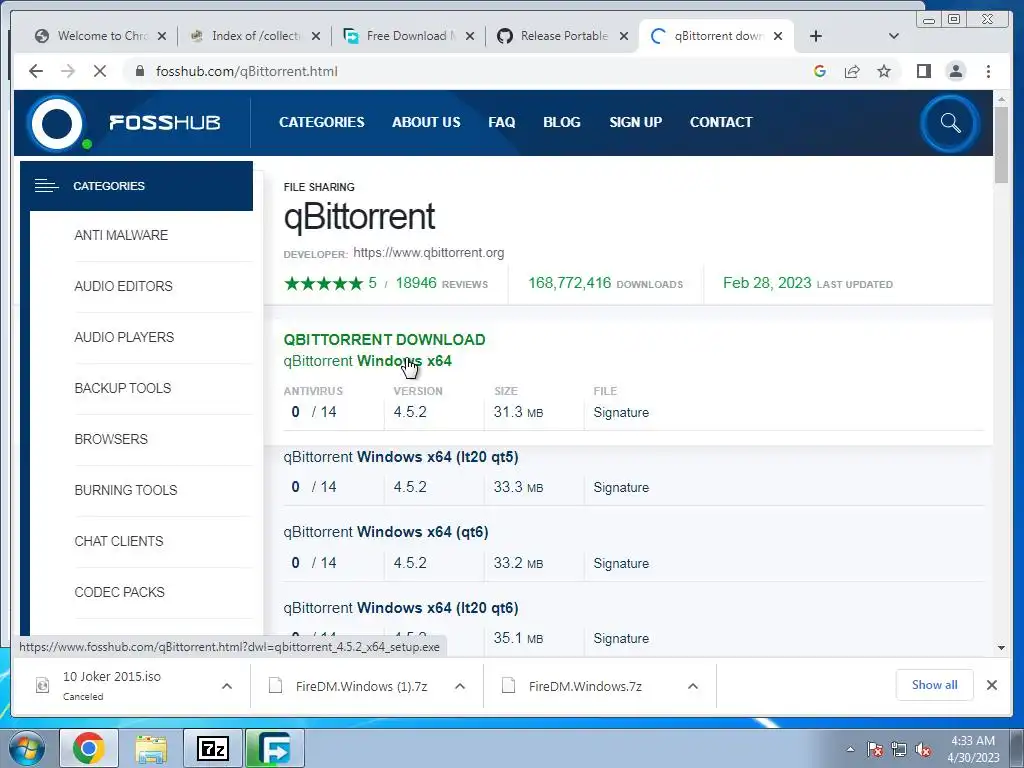Download qBittorrent Windows x64 (lt20 qt6)

click(401, 608)
